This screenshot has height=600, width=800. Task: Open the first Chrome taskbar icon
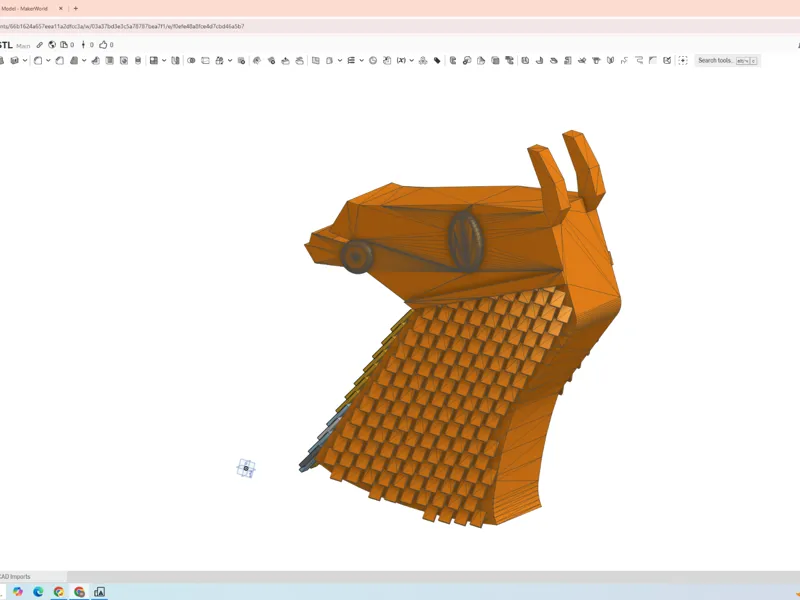[x=59, y=591]
